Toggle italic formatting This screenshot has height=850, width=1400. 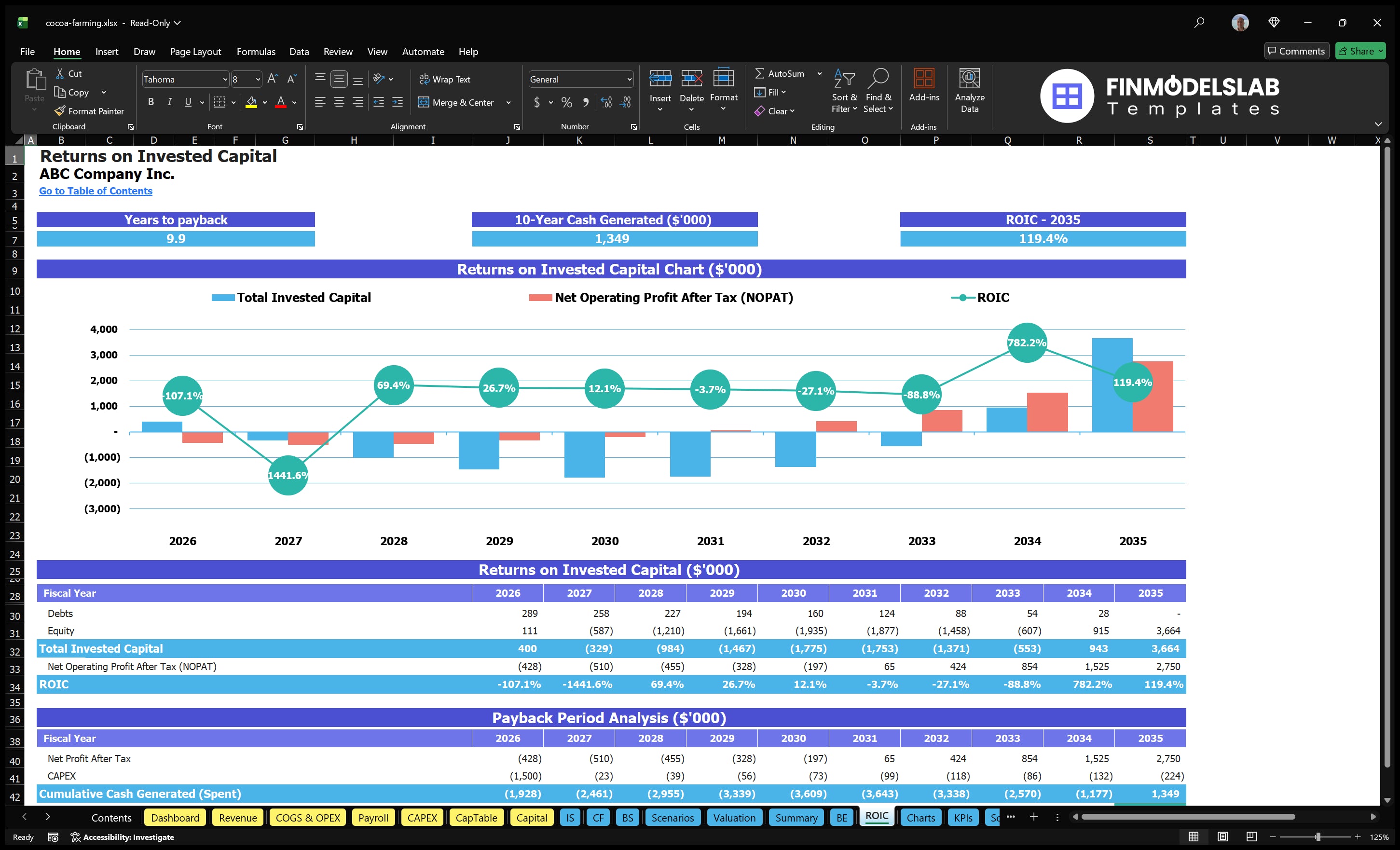tap(169, 102)
